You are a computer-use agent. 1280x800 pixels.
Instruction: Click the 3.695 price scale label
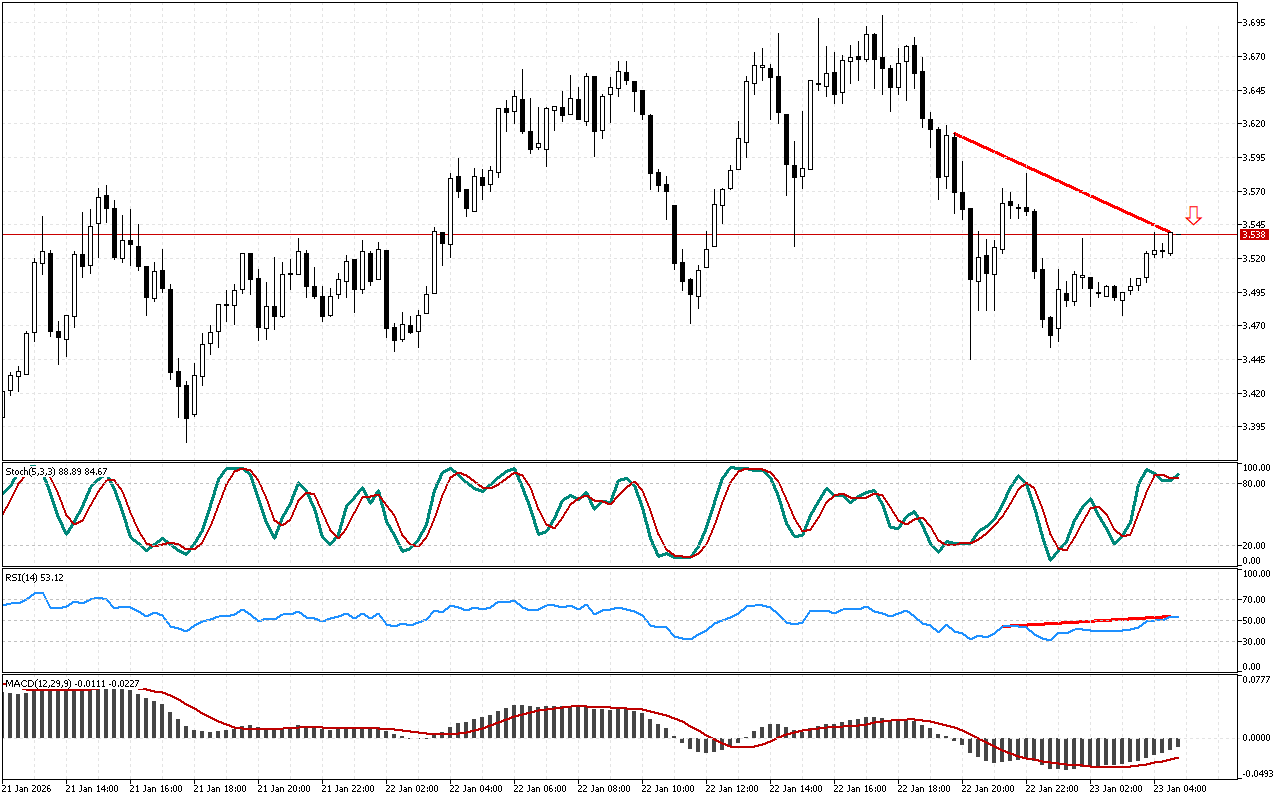pyautogui.click(x=1254, y=23)
